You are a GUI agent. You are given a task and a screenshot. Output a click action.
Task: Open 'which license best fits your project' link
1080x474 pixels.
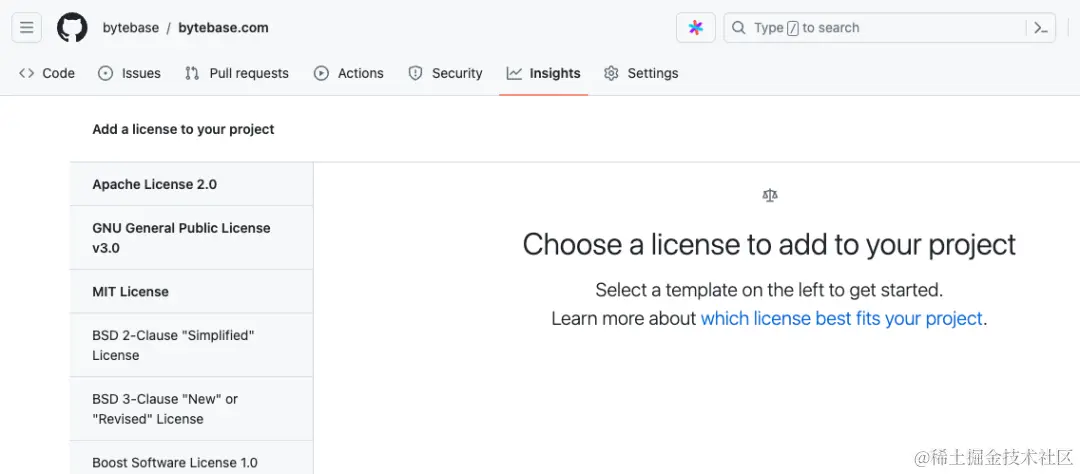point(841,318)
